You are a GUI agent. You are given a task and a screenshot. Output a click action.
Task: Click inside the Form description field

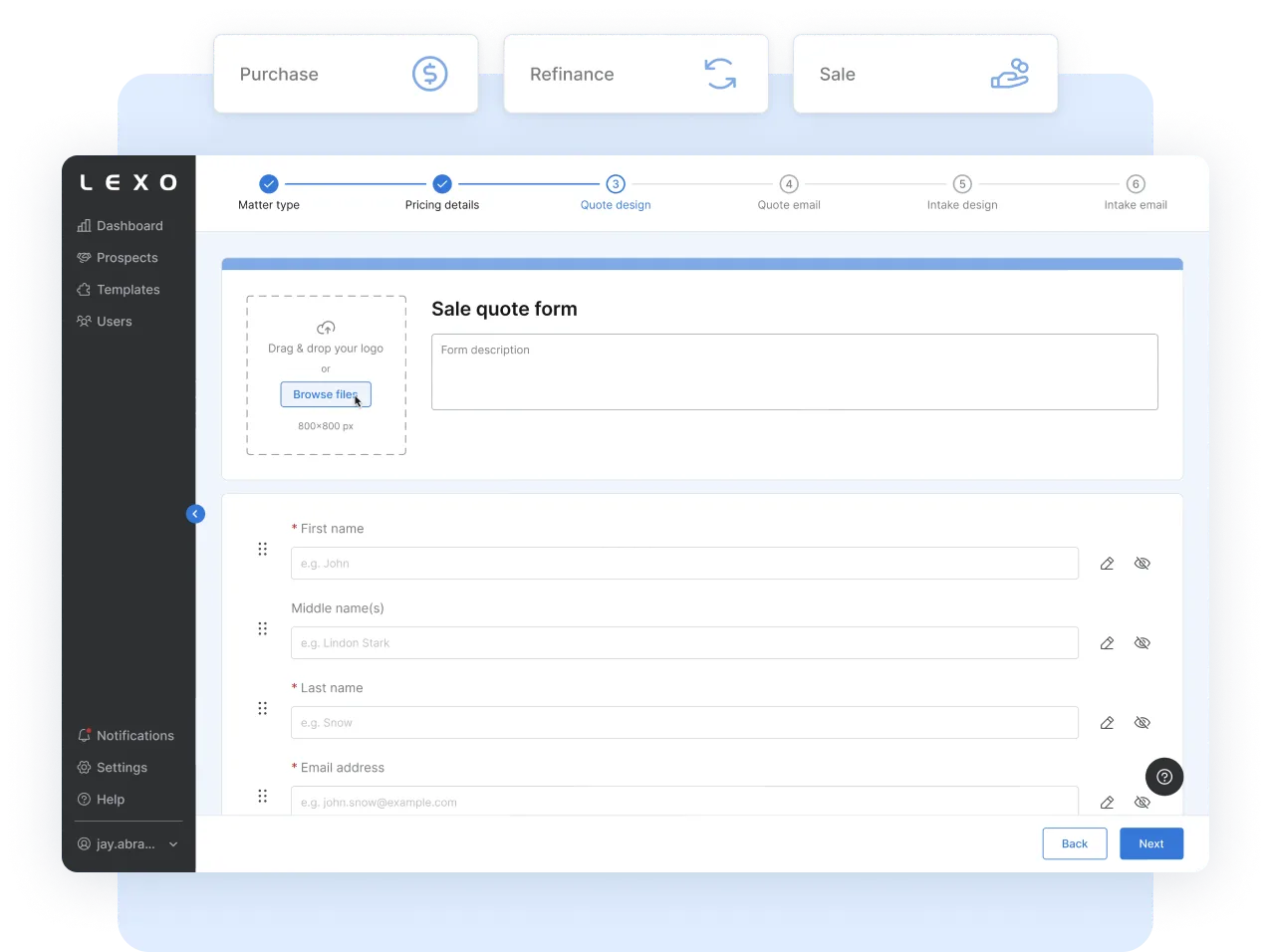point(794,373)
